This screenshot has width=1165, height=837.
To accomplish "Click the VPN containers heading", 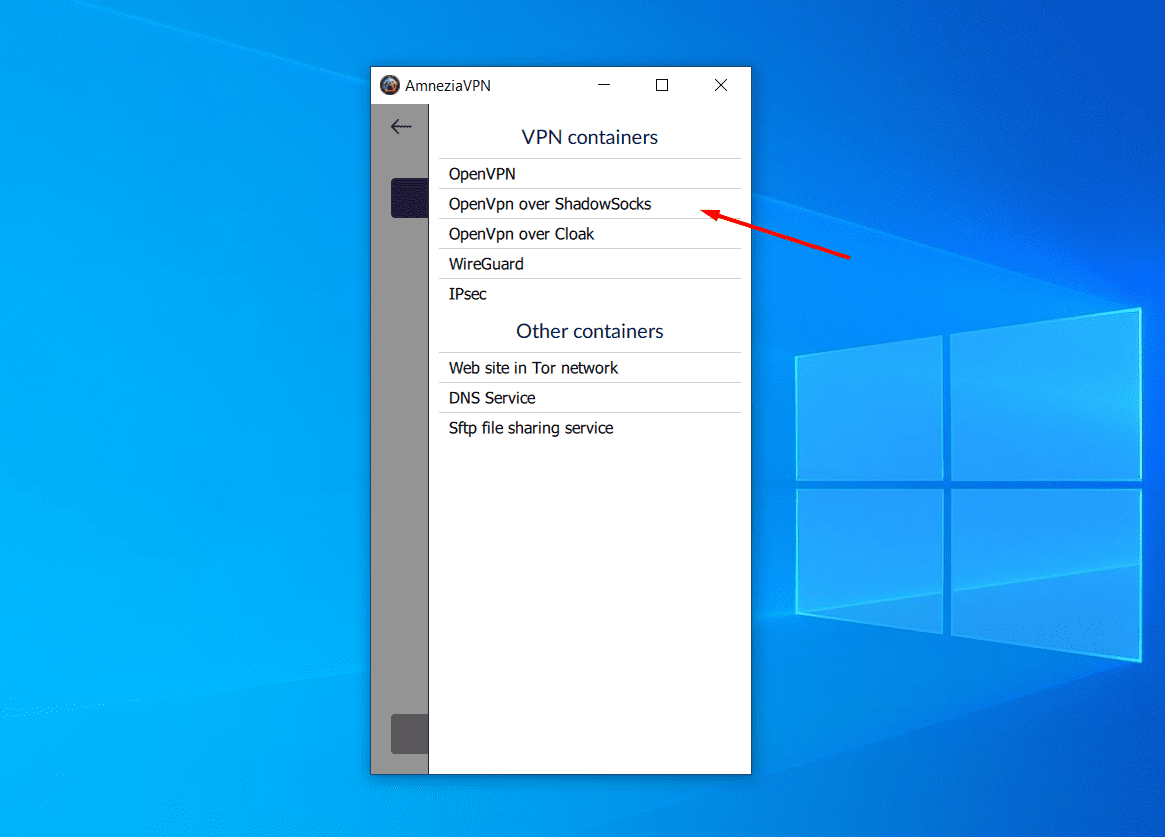I will pyautogui.click(x=589, y=137).
